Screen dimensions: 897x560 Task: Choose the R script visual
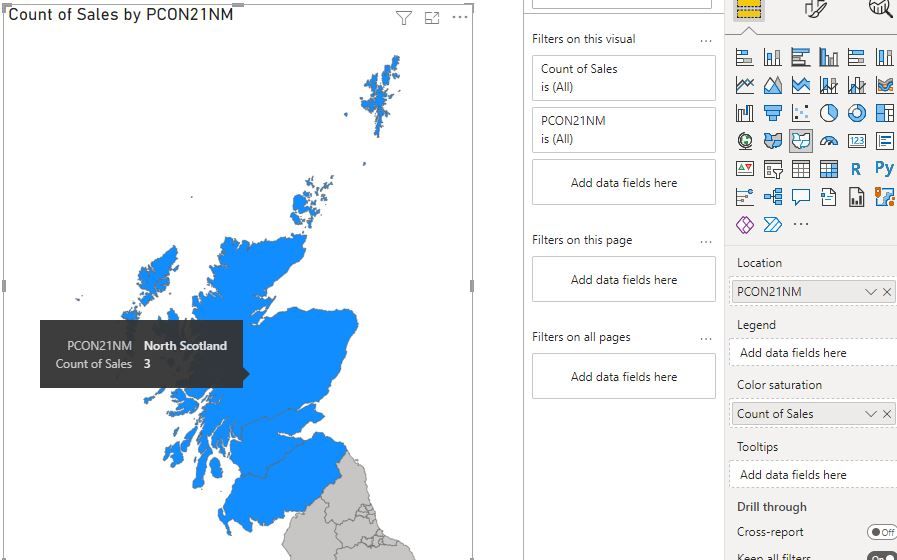coord(856,169)
